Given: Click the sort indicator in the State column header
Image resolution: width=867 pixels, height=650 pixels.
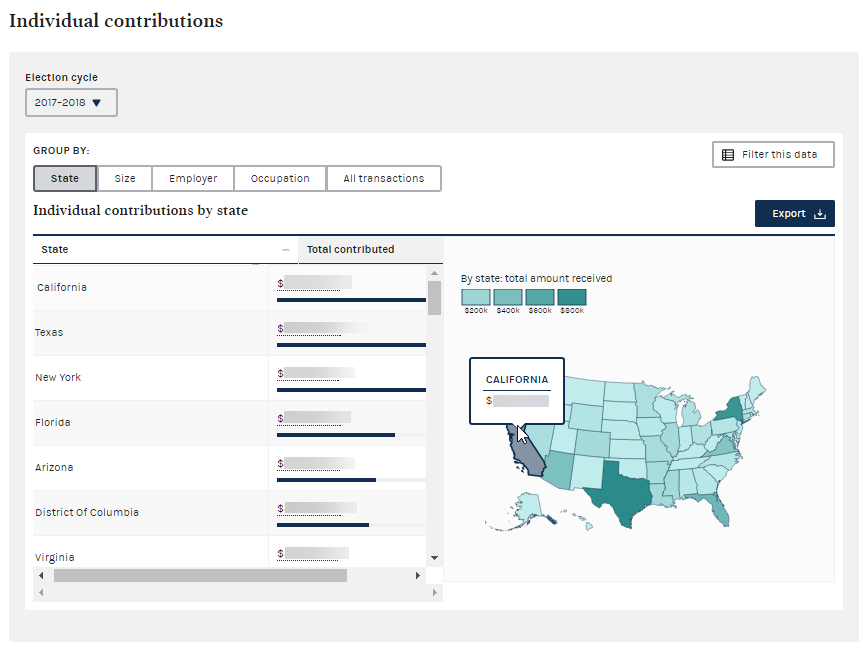Looking at the screenshot, I should click(286, 250).
